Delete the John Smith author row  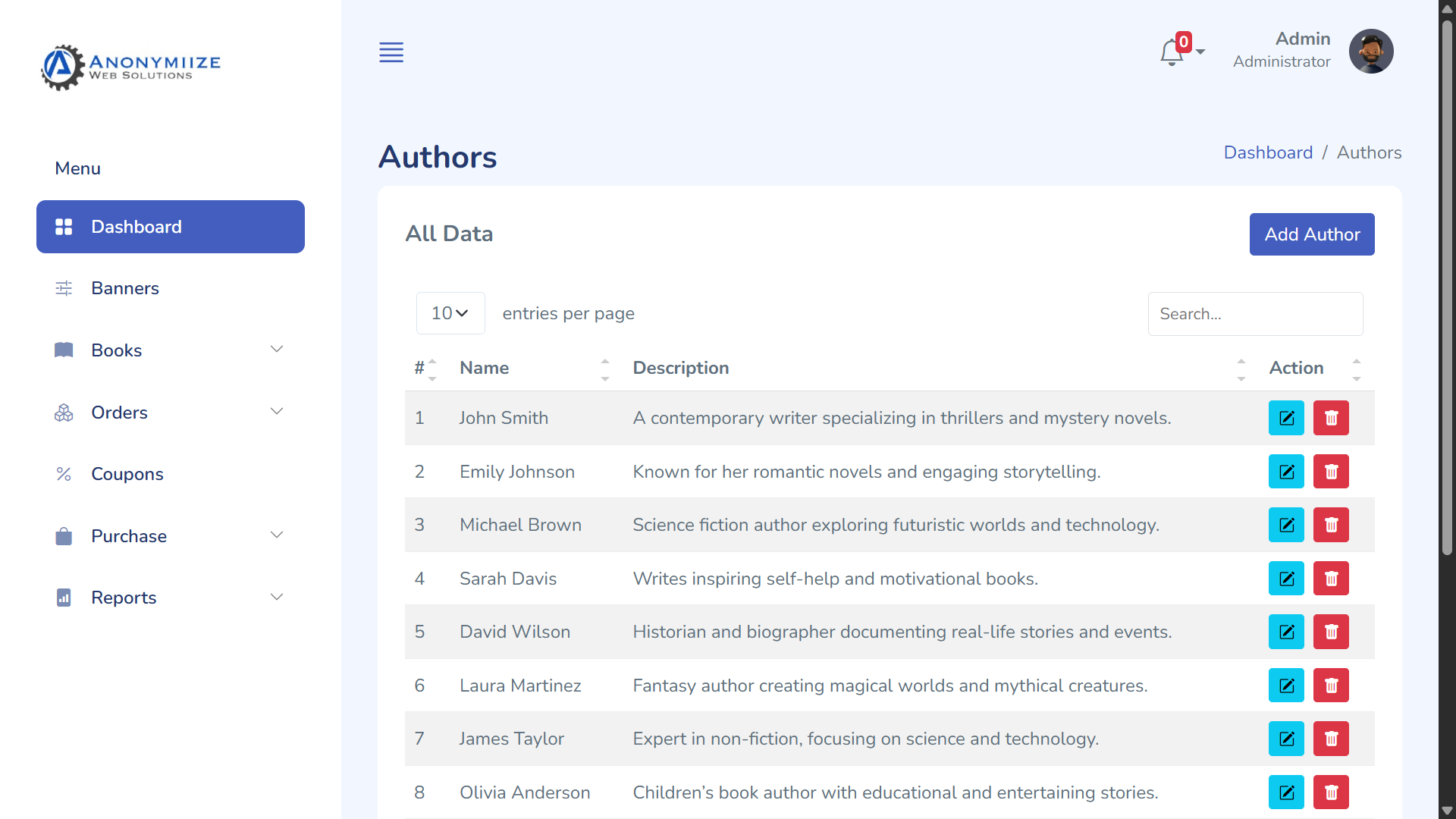pos(1331,418)
